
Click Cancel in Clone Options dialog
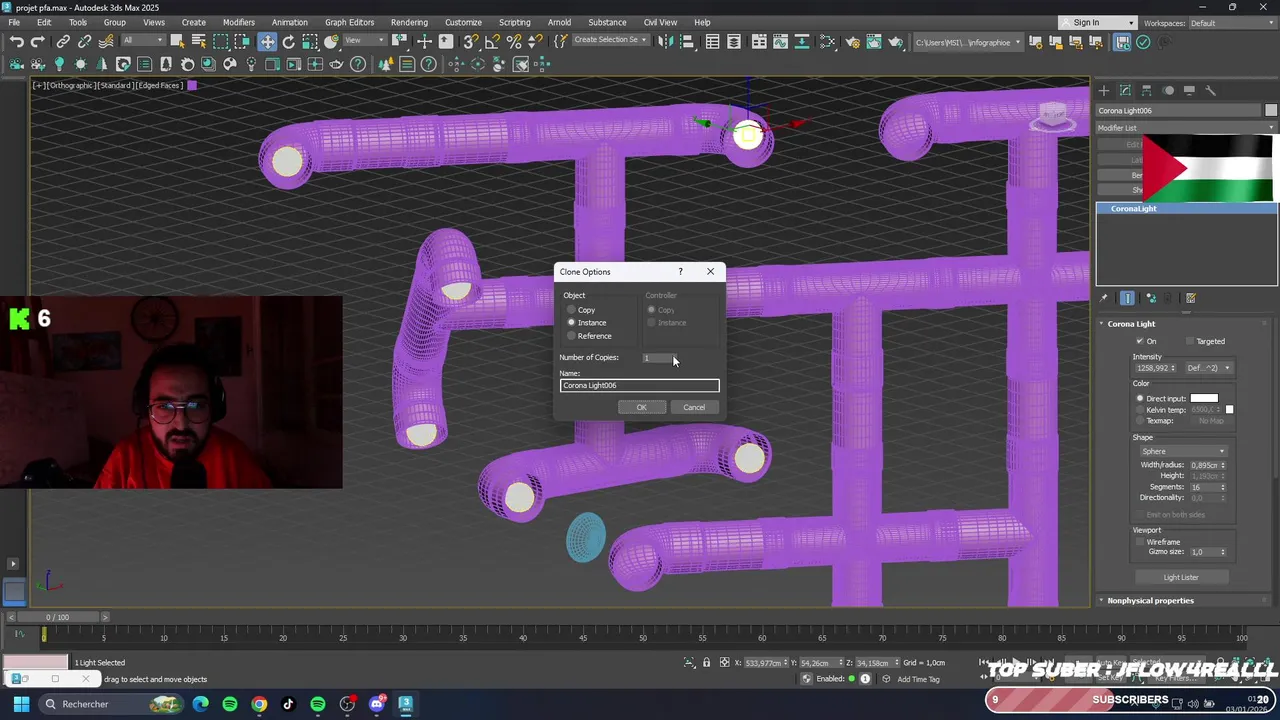[x=694, y=407]
